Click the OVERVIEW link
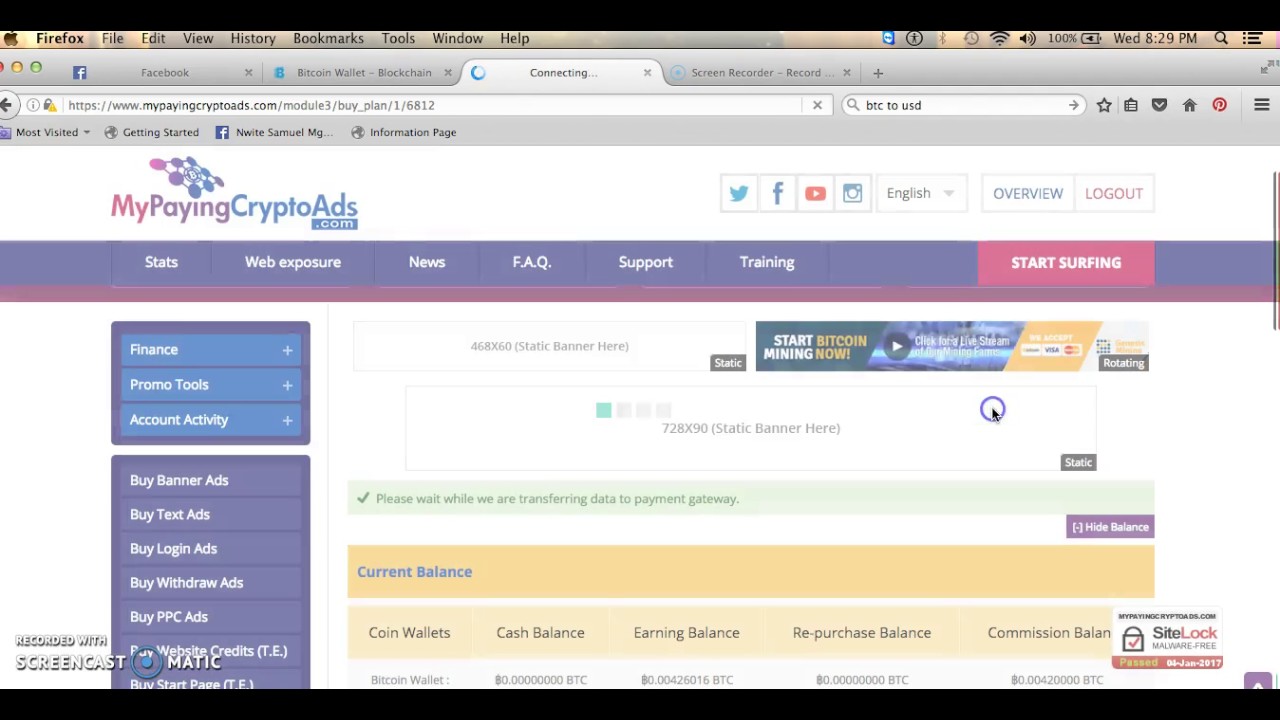Image resolution: width=1280 pixels, height=720 pixels. 1028,194
